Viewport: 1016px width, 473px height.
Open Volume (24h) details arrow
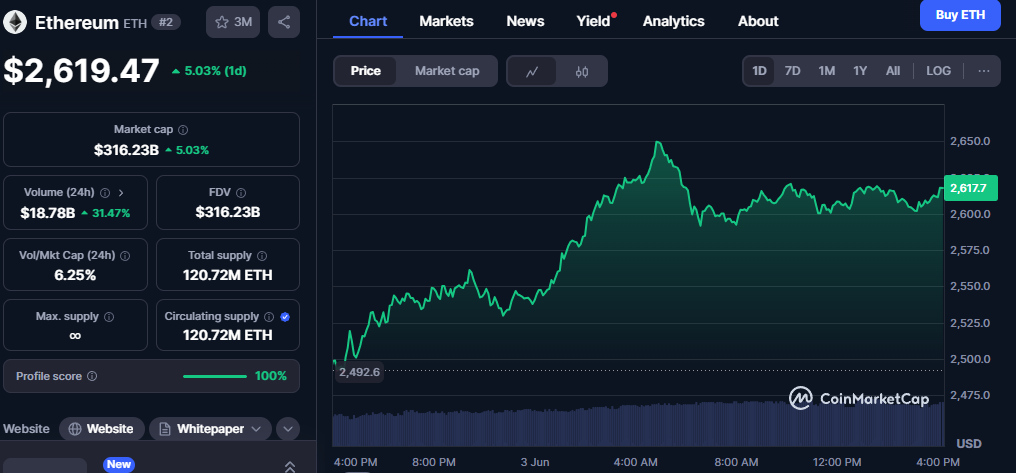121,192
